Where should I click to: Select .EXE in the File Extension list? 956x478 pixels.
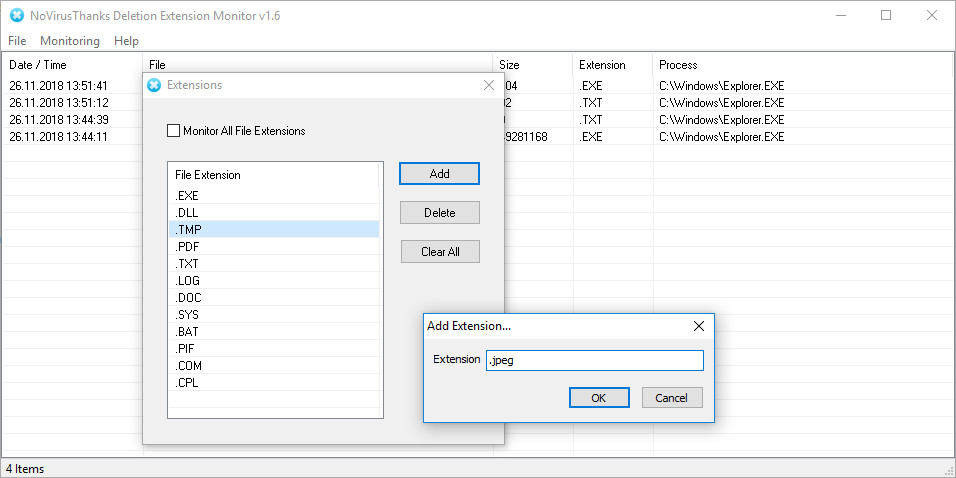coord(273,196)
